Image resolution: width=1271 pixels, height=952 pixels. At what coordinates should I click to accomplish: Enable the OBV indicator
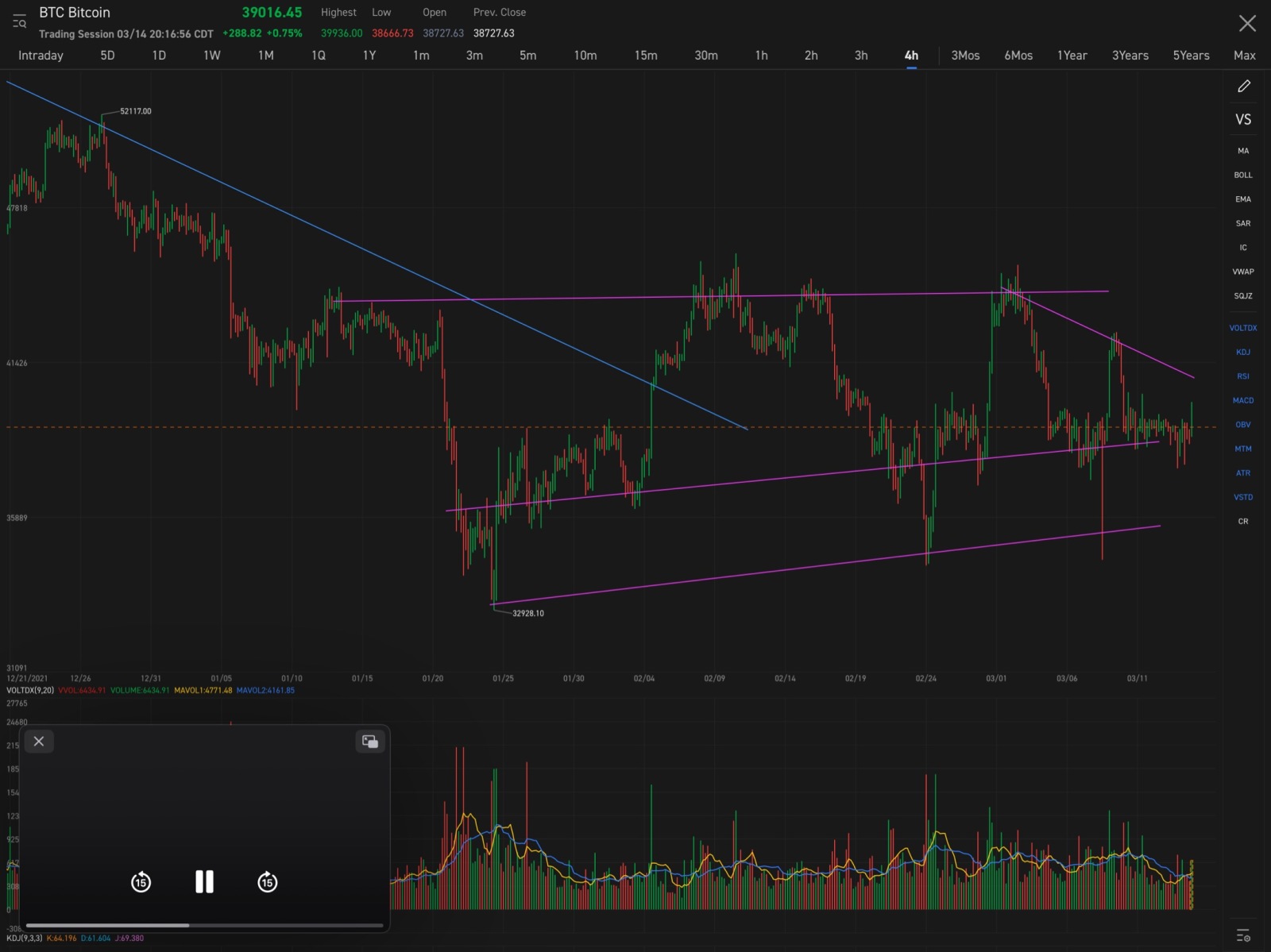point(1243,425)
